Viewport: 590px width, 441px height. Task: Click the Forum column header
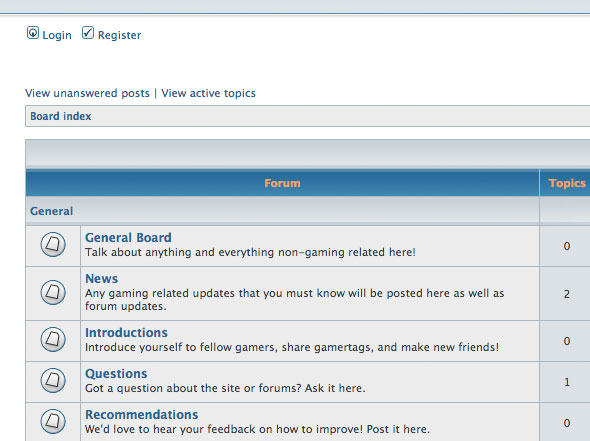[282, 183]
